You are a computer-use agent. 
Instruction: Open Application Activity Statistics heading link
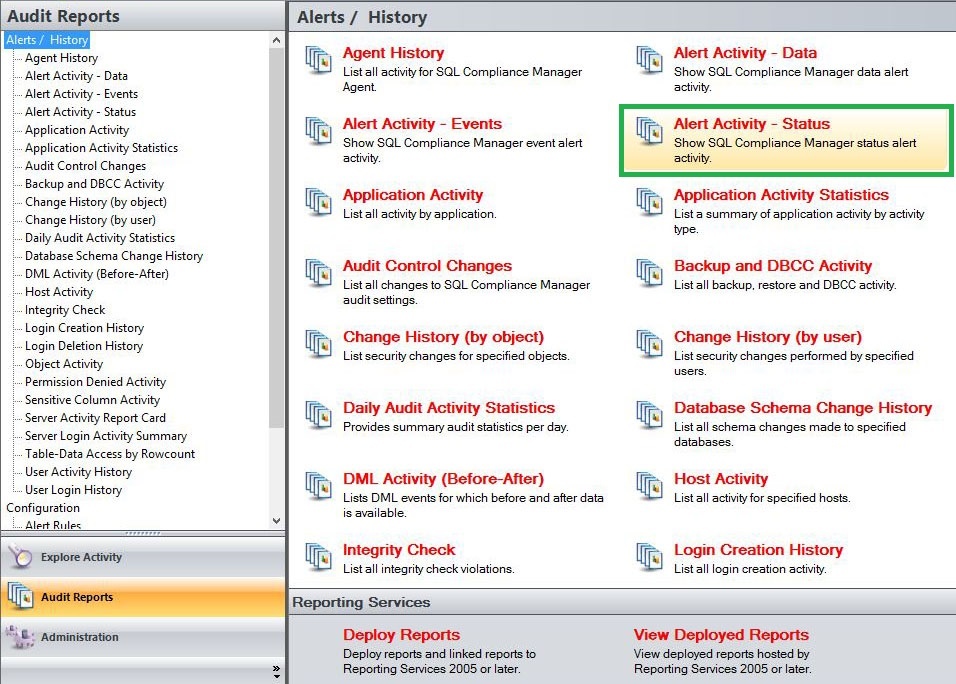point(781,195)
